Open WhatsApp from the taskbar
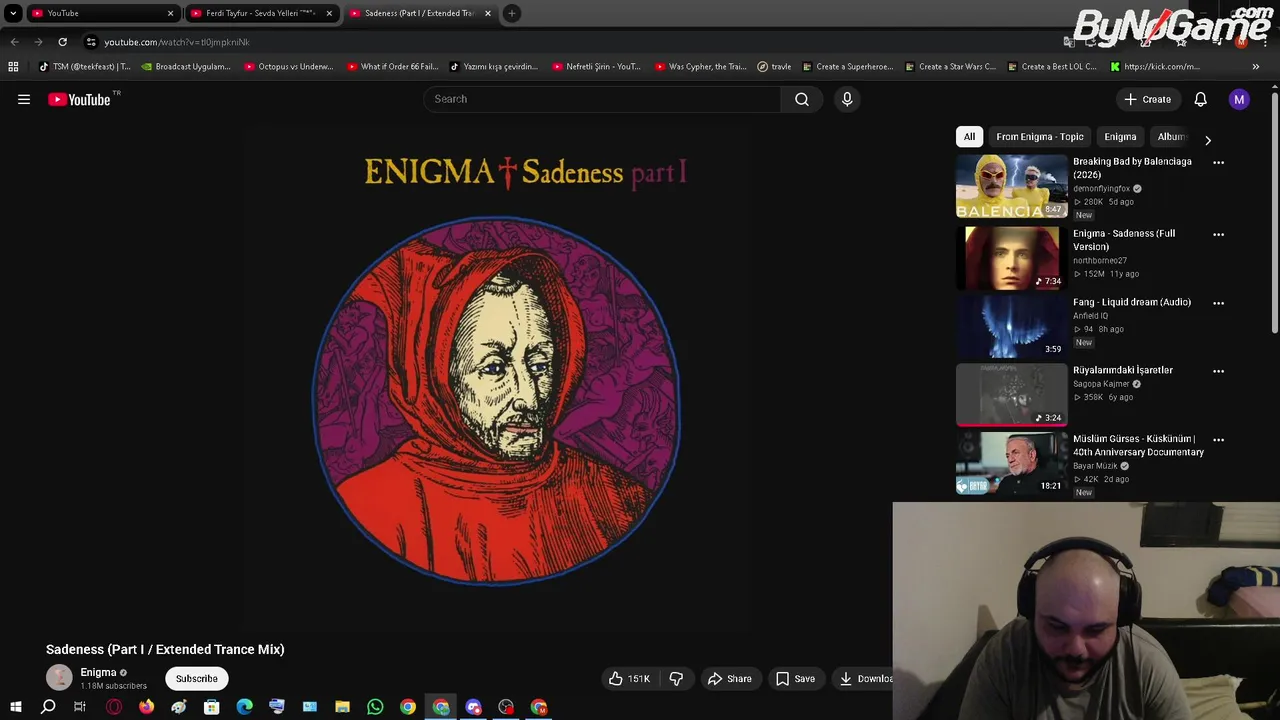The width and height of the screenshot is (1280, 720). point(375,707)
